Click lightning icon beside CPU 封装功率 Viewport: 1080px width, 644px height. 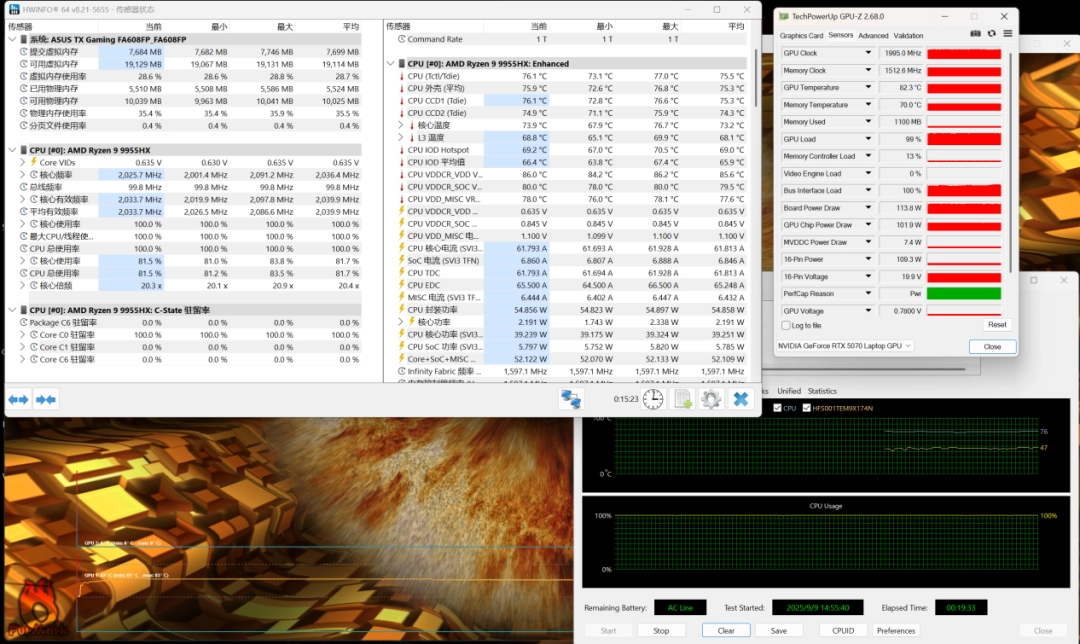pyautogui.click(x=402, y=310)
